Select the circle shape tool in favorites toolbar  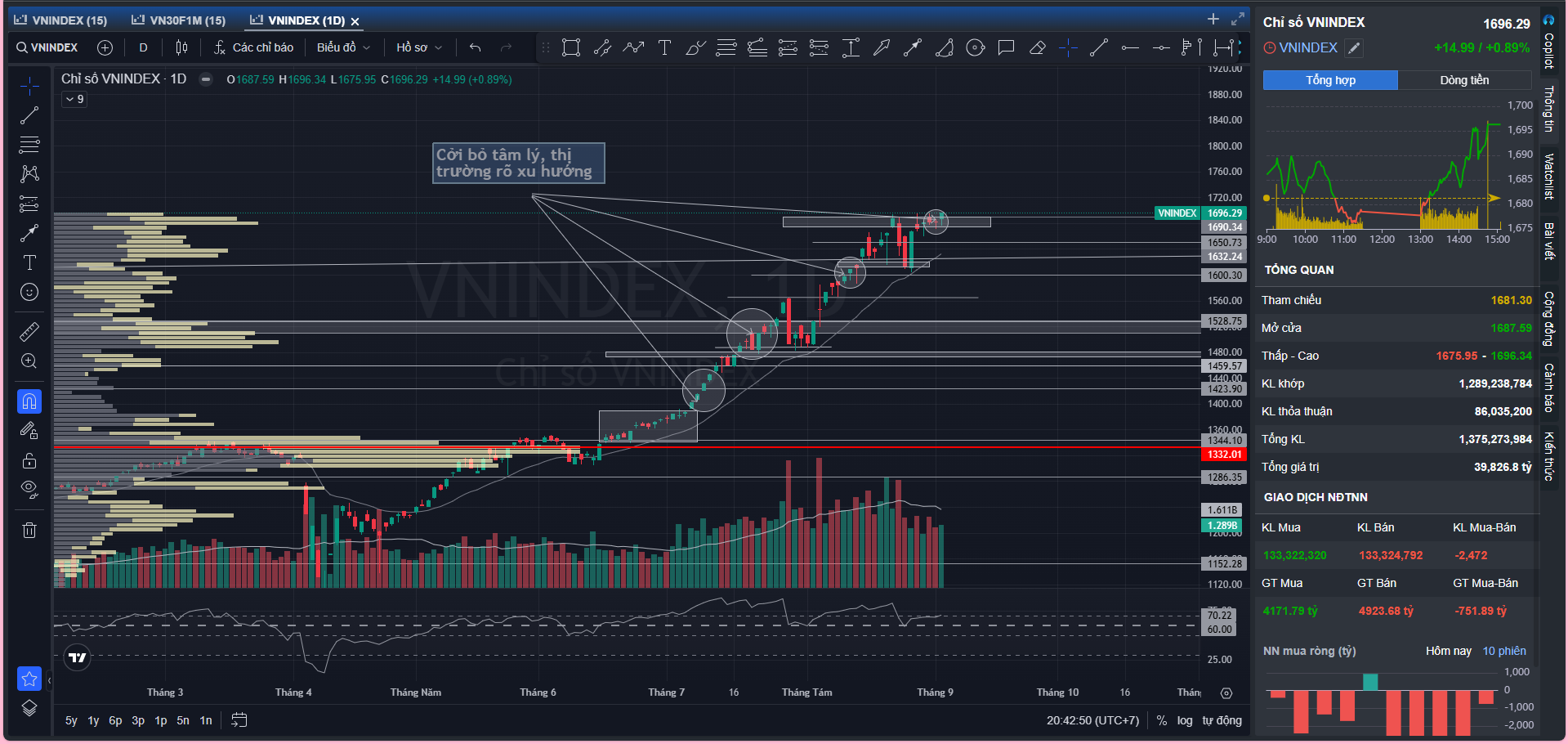click(x=975, y=47)
